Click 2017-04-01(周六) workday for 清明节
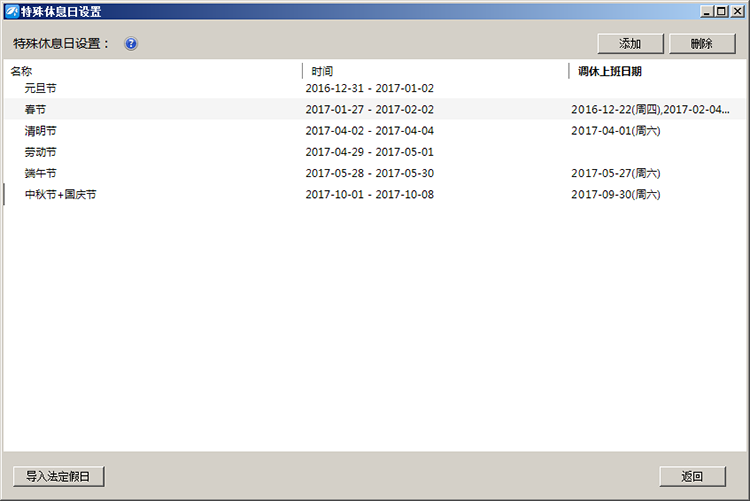The image size is (750, 501). 615,131
